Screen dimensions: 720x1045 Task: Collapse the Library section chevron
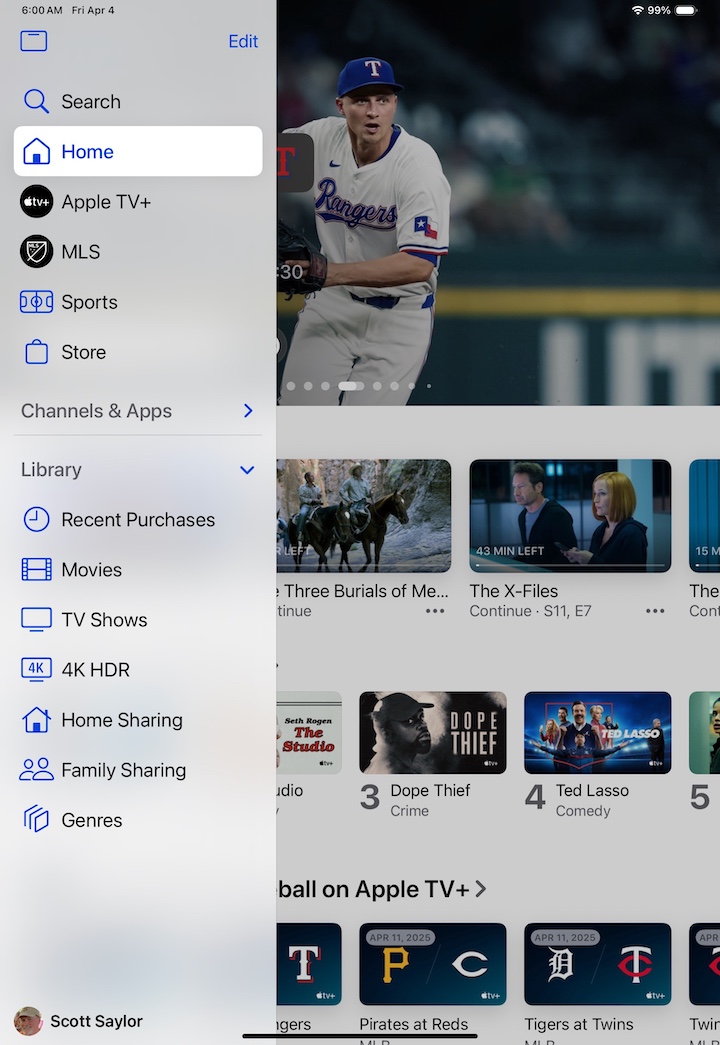[247, 470]
